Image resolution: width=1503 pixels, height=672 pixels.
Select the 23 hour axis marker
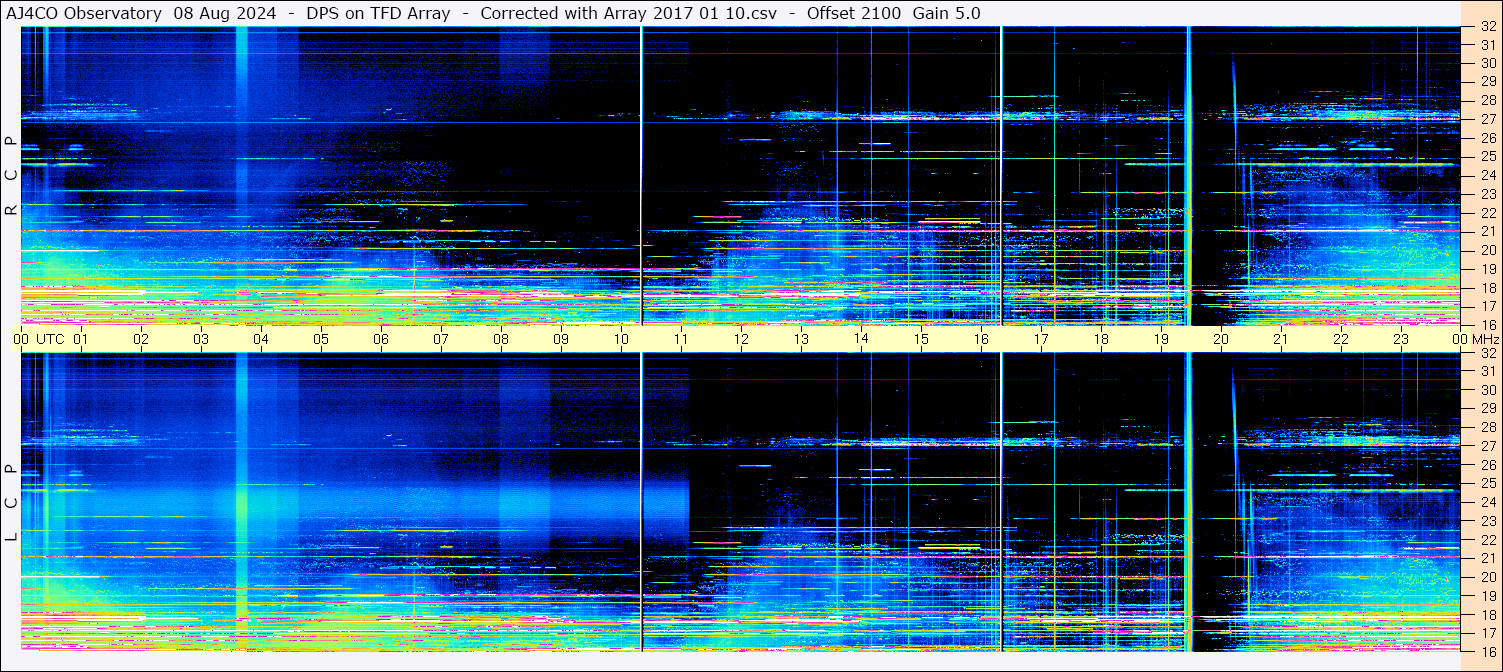tap(1401, 339)
